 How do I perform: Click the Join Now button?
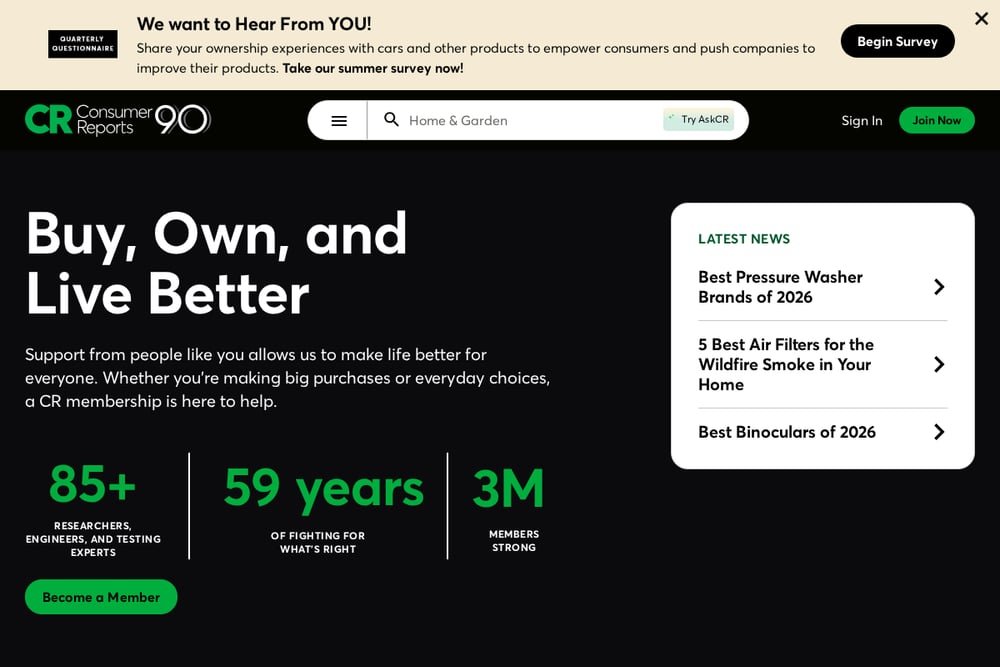936,121
